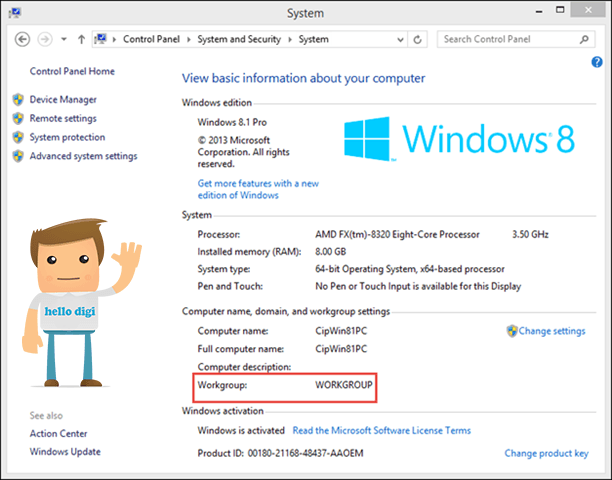Expand the address bar history chevron
This screenshot has height=480, width=612.
[400, 40]
